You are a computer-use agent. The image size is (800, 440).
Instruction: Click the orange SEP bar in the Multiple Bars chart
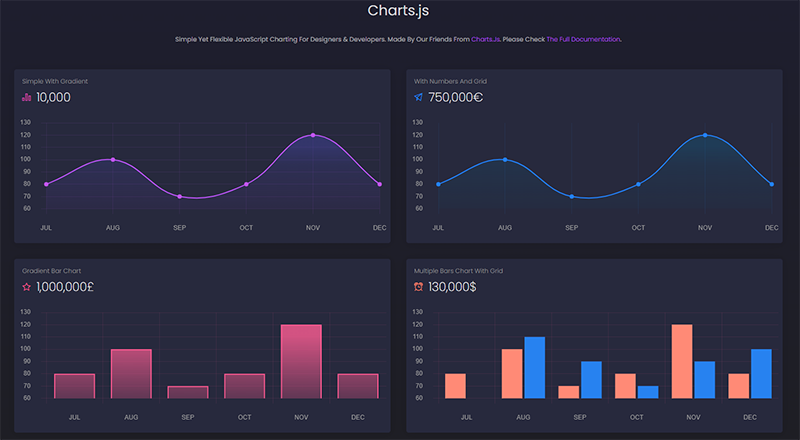pos(568,392)
